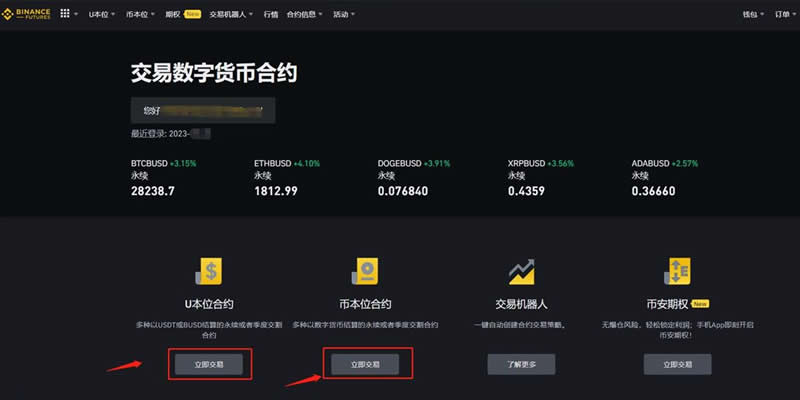
Task: Open the 活动 dropdown menu
Action: 345,15
